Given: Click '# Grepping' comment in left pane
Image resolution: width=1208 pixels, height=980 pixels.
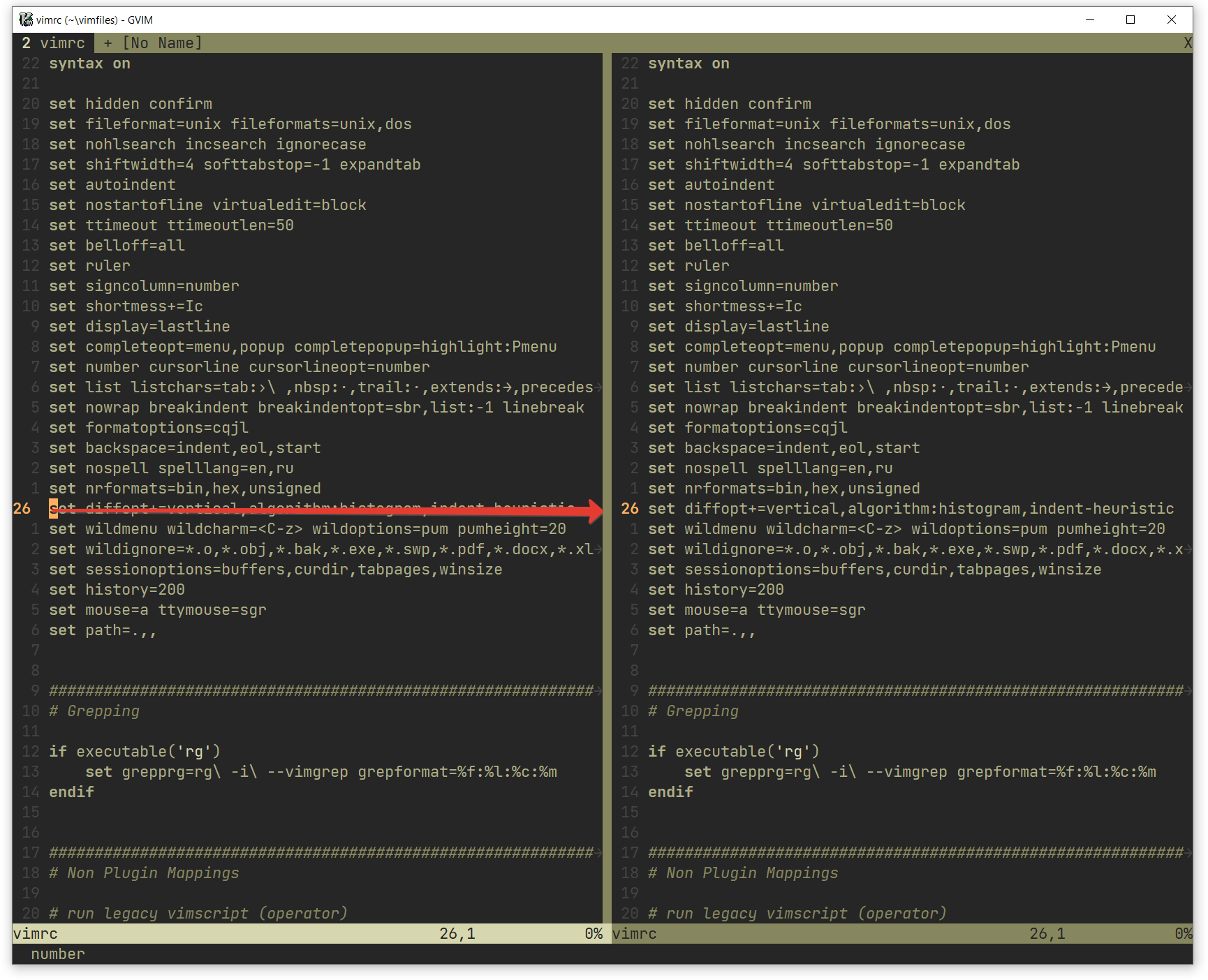Looking at the screenshot, I should (x=94, y=711).
